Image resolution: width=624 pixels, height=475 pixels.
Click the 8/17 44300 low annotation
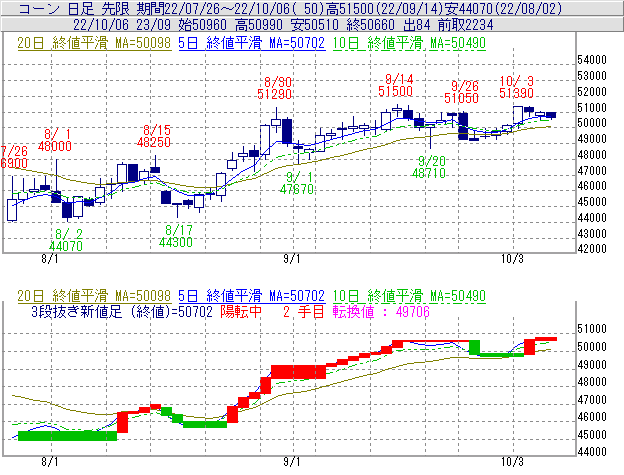175,236
